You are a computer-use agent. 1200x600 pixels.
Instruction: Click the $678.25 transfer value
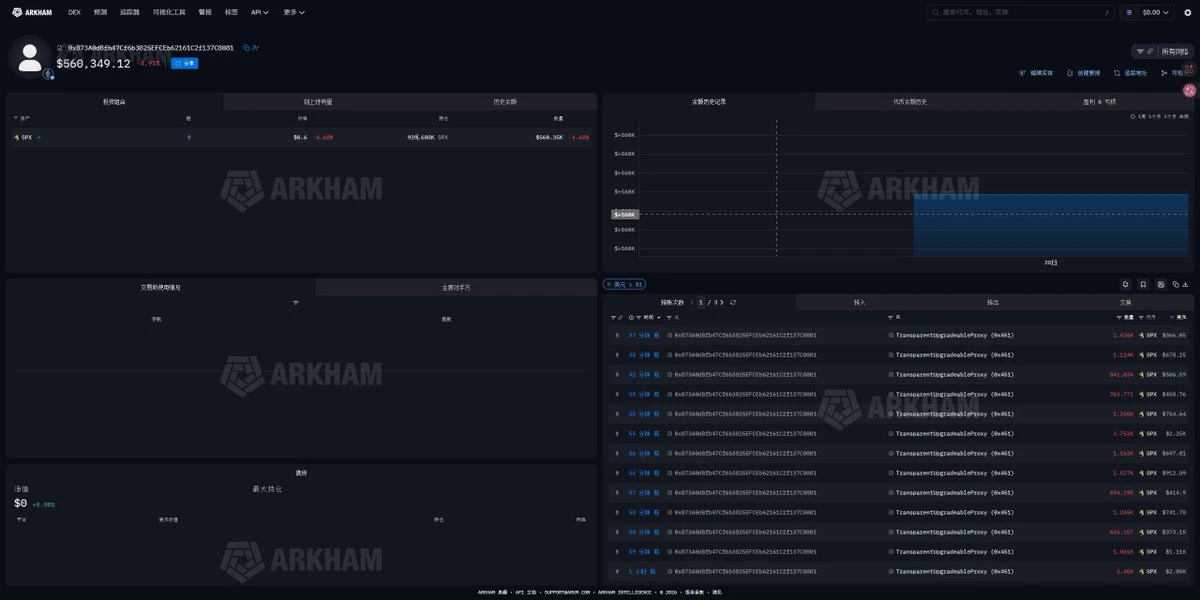(1173, 354)
